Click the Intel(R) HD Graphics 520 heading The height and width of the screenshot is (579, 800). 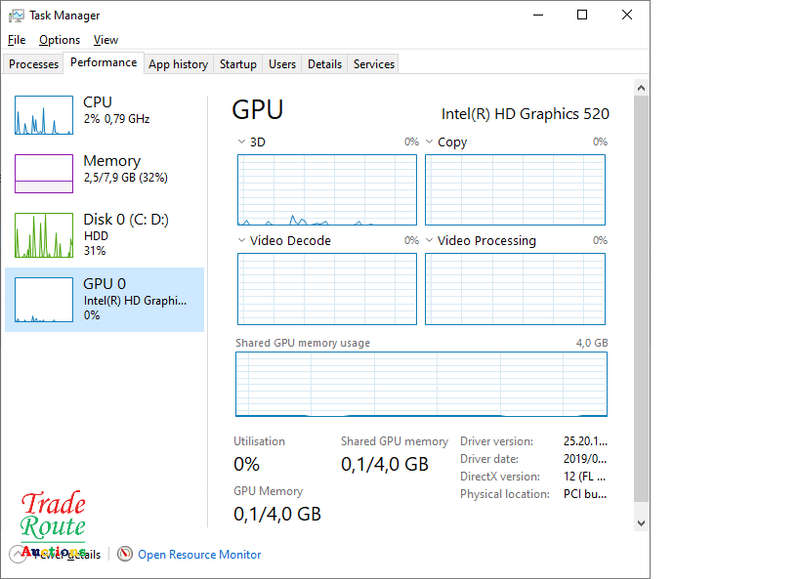(x=525, y=114)
